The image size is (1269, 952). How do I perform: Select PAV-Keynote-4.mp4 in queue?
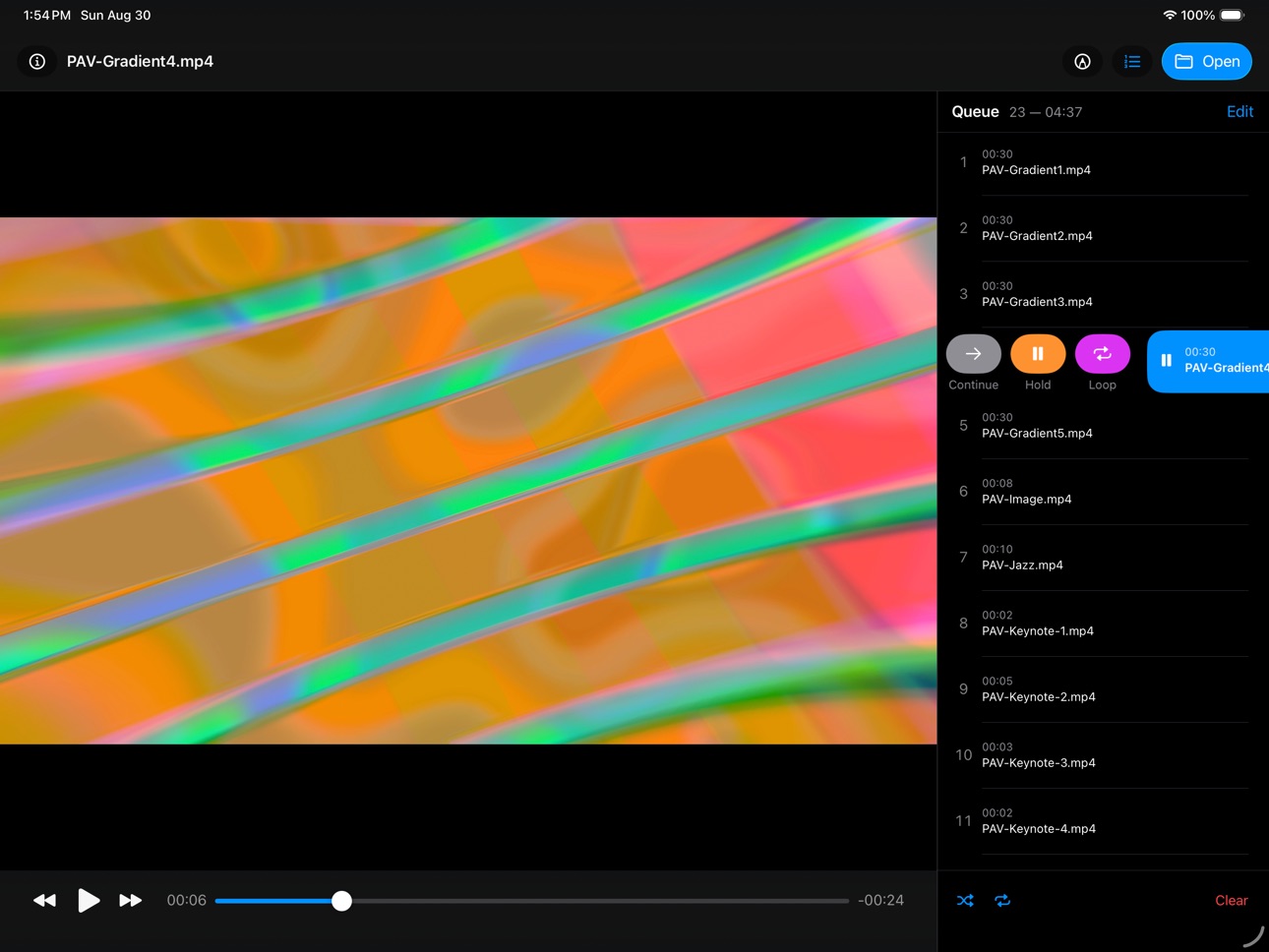(1103, 821)
